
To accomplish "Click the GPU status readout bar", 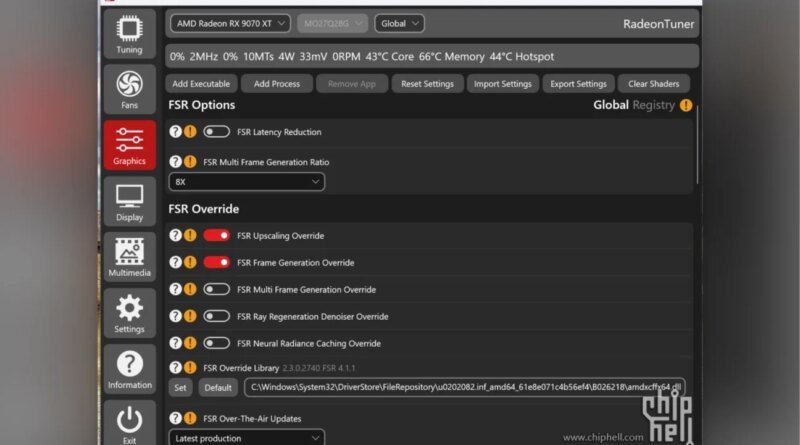I will click(x=432, y=56).
